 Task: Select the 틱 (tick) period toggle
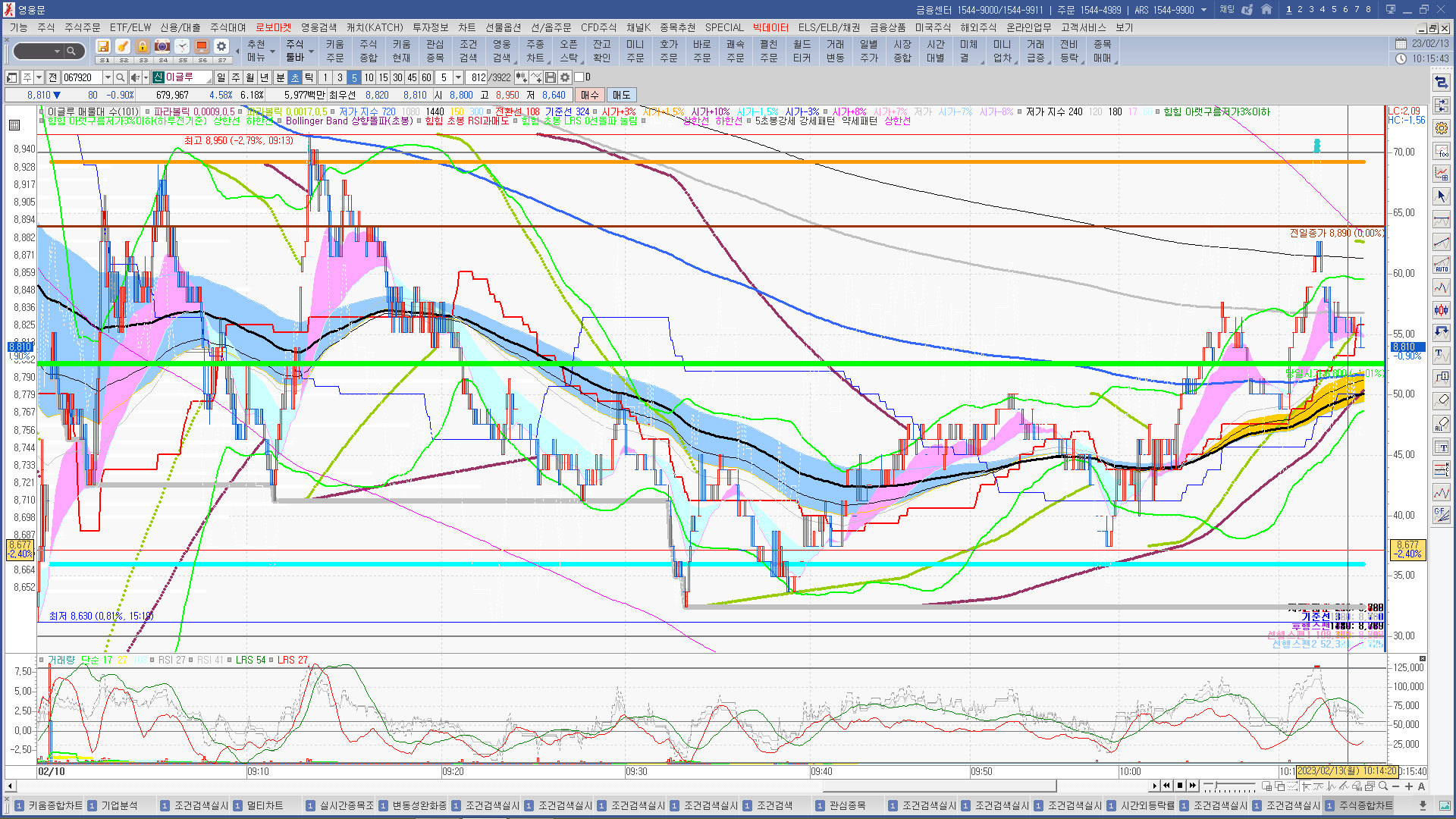tap(309, 77)
